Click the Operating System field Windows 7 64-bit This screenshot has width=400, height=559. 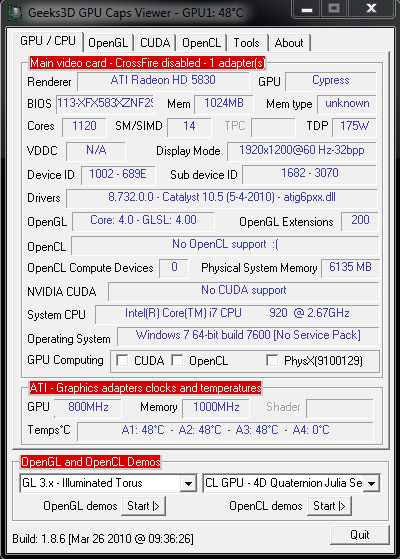tap(248, 337)
